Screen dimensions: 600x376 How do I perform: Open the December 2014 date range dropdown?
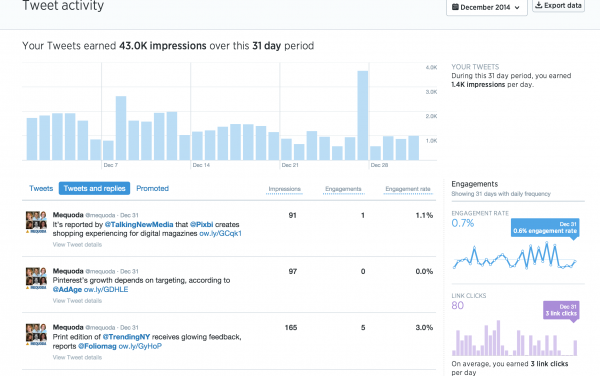(x=486, y=7)
